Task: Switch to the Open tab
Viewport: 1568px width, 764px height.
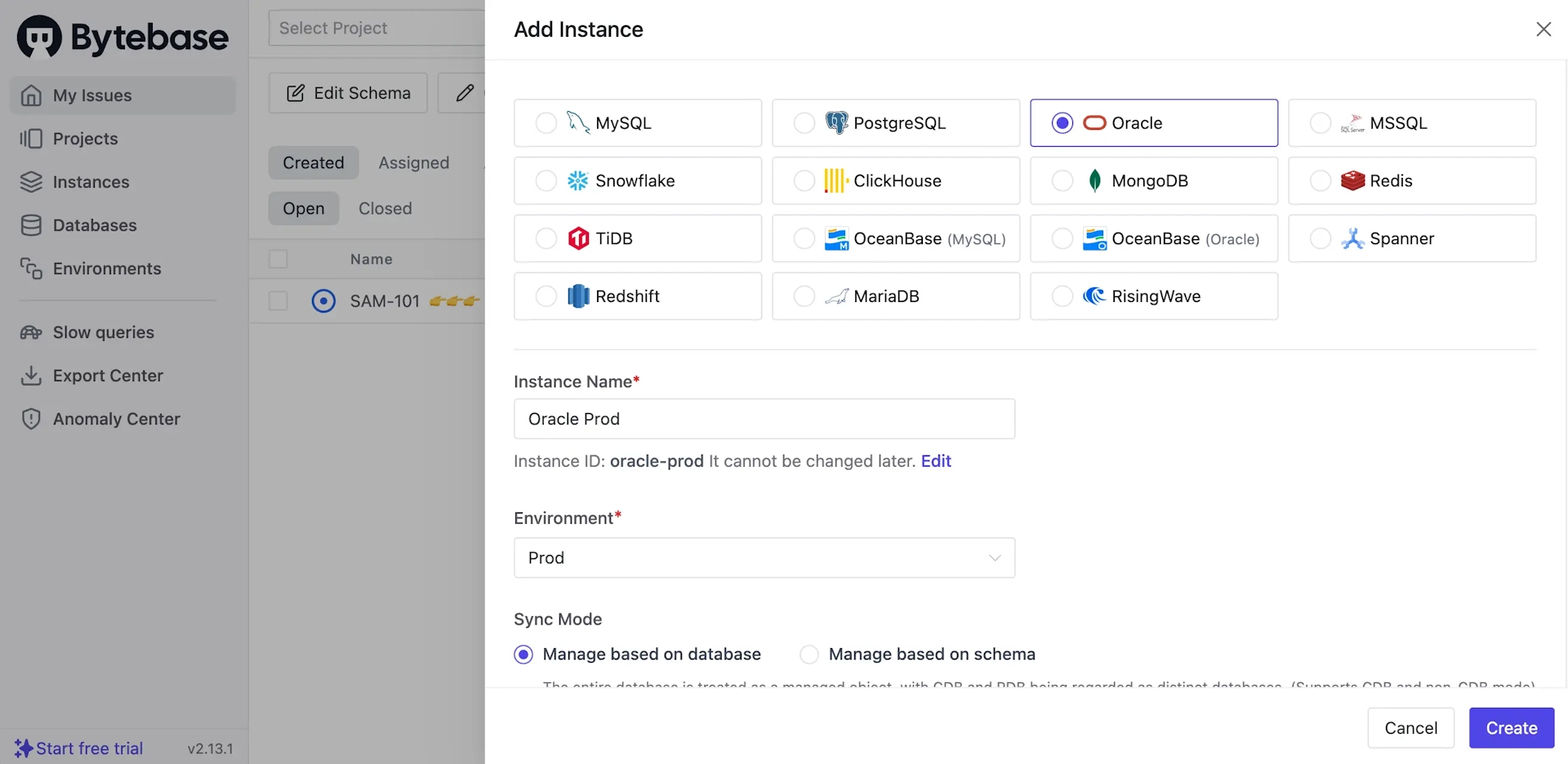Action: pyautogui.click(x=304, y=209)
